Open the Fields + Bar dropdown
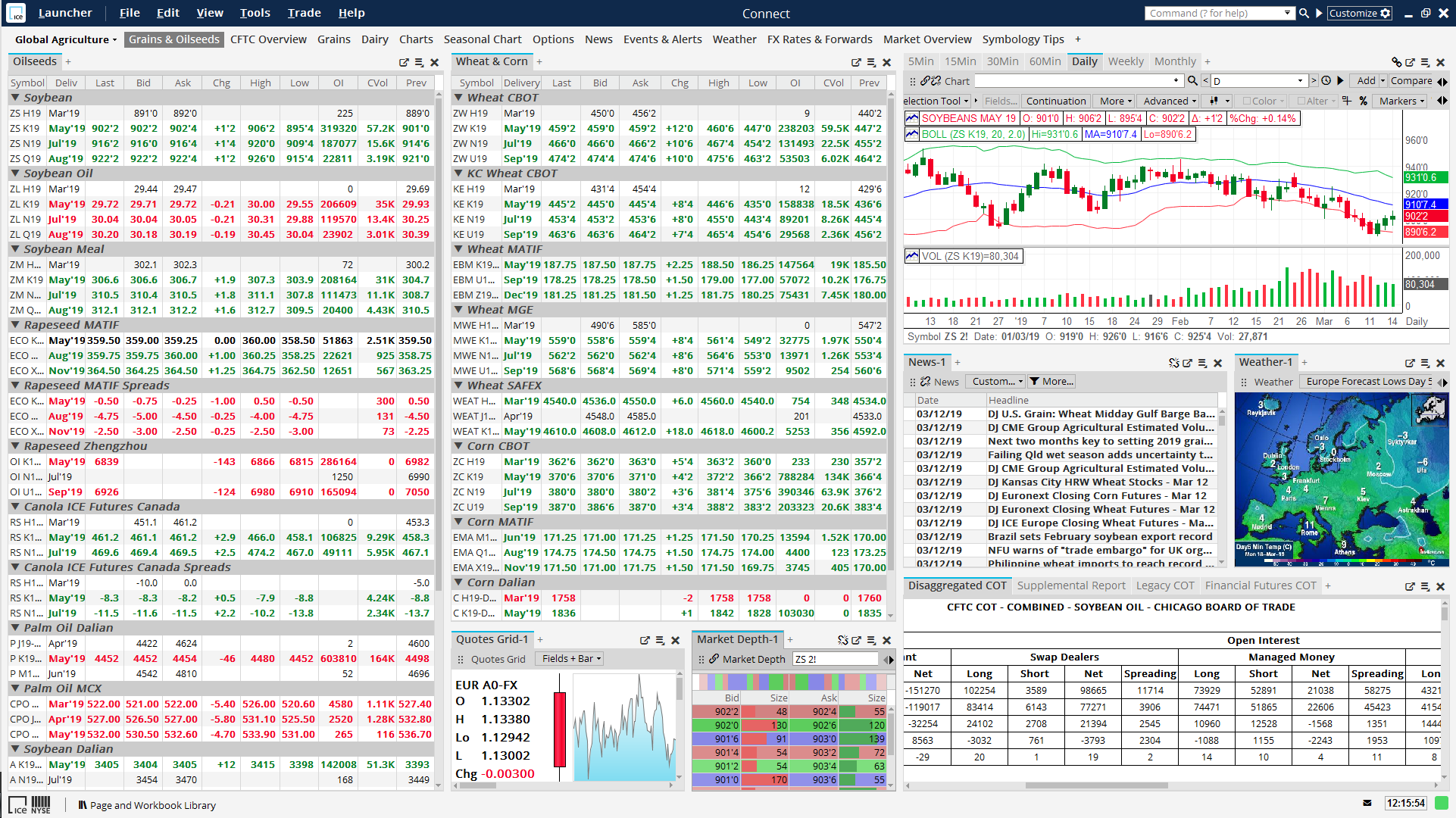The height and width of the screenshot is (818, 1456). (571, 659)
